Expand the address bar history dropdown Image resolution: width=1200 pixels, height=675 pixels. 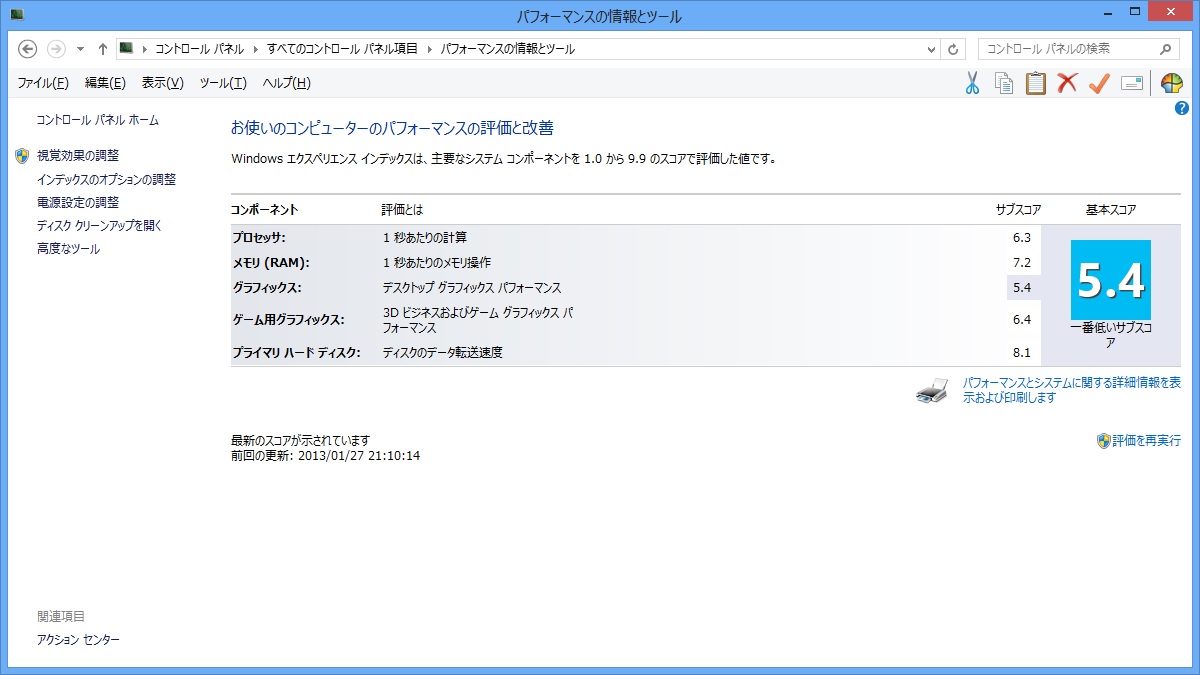(x=931, y=48)
